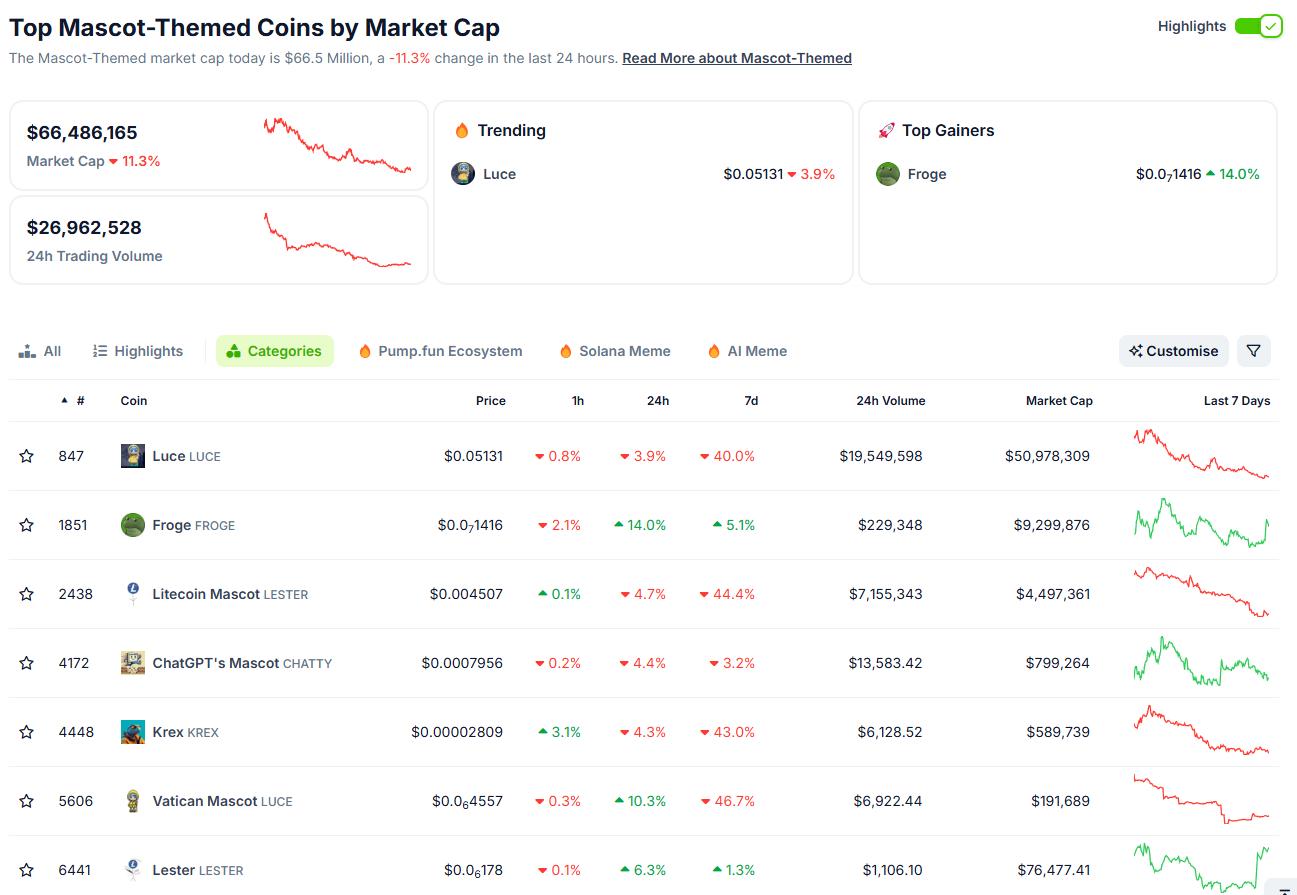Click the Froge coin logo

click(x=132, y=524)
